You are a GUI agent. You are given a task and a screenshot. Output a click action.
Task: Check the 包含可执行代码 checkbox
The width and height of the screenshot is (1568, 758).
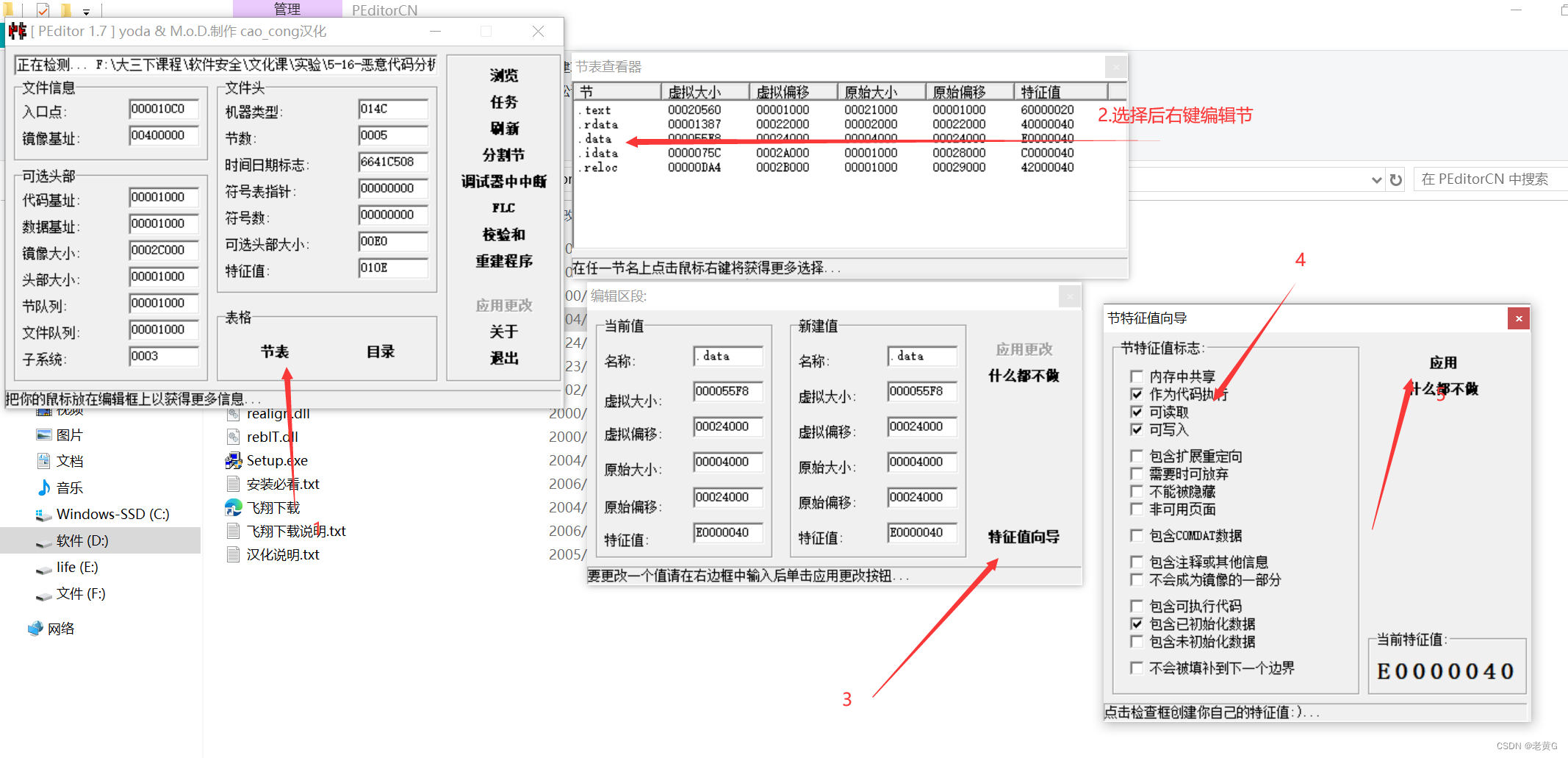point(1137,605)
